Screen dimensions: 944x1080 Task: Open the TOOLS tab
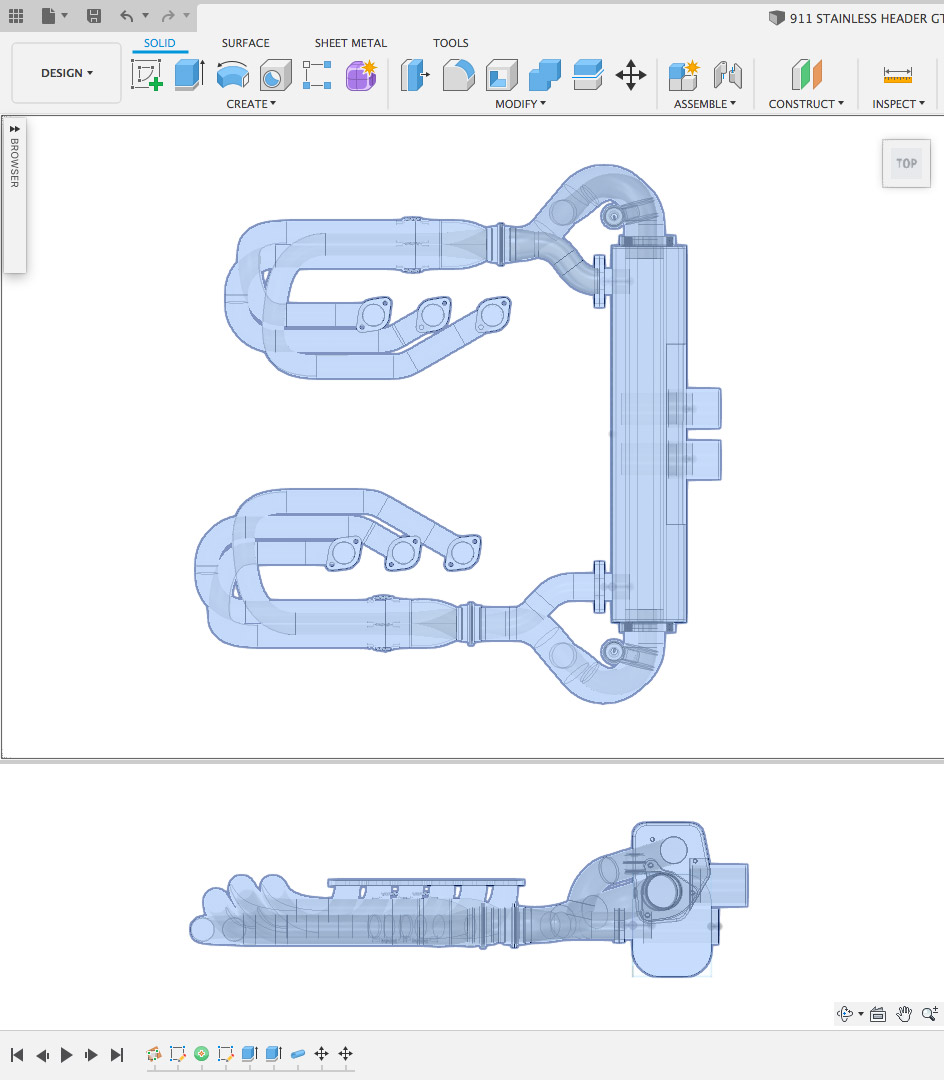(x=451, y=43)
